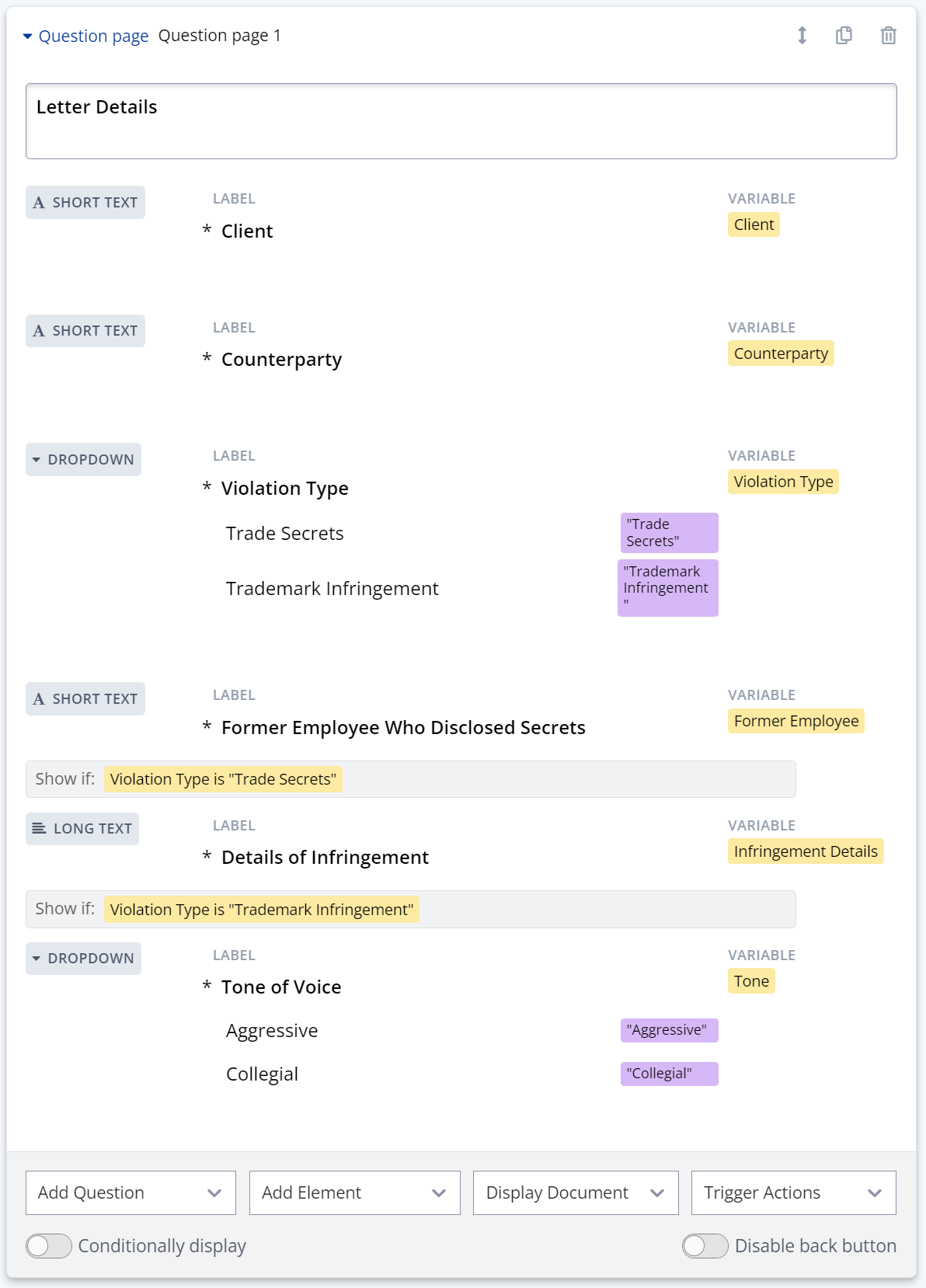The height and width of the screenshot is (1288, 926).
Task: Open the Trigger Actions dropdown
Action: click(x=793, y=1192)
